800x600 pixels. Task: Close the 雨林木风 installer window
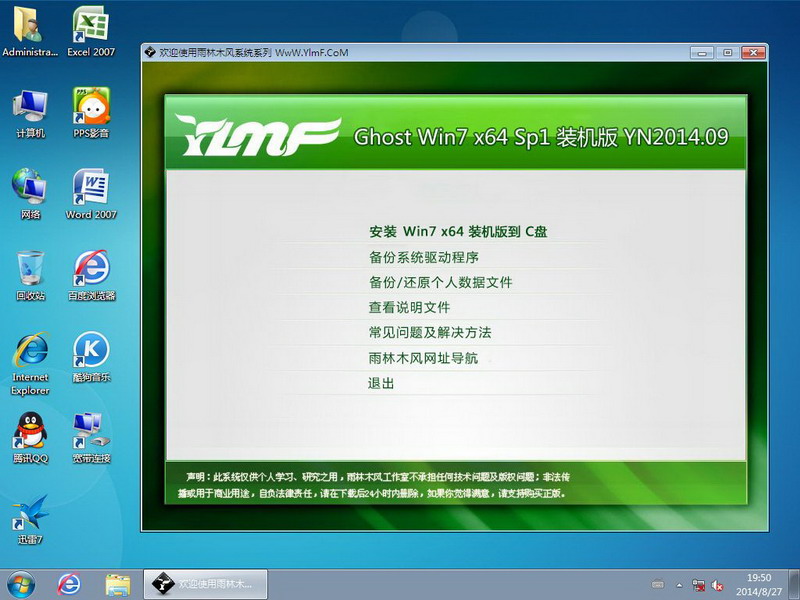[x=753, y=53]
